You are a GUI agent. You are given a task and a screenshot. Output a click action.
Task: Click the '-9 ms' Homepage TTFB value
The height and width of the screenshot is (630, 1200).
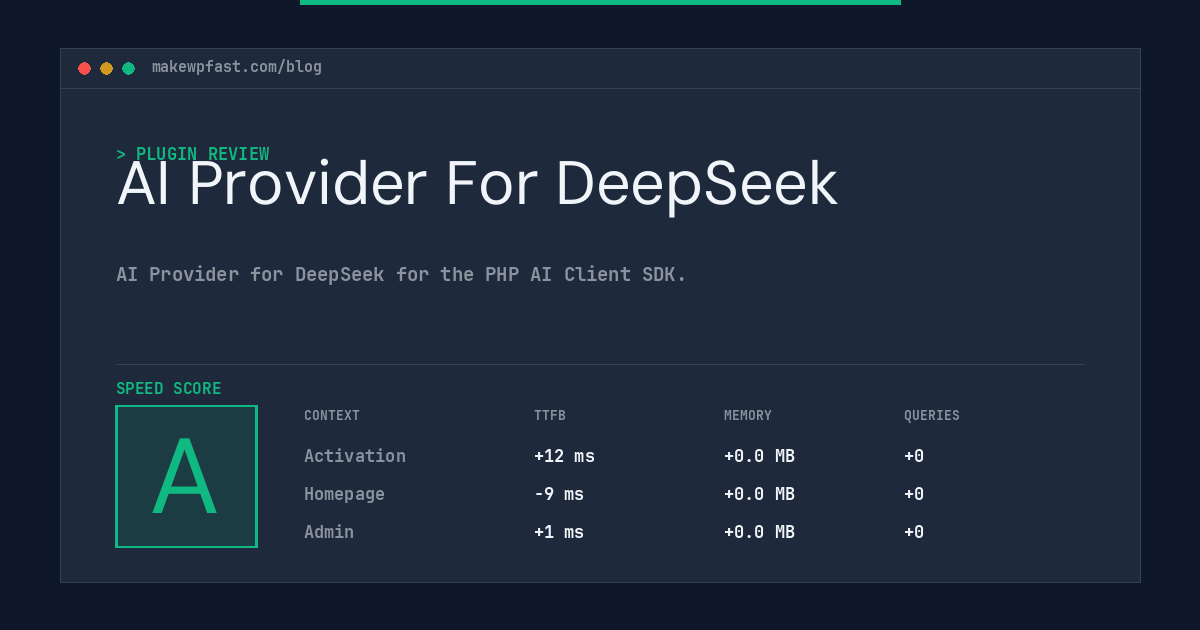[559, 494]
